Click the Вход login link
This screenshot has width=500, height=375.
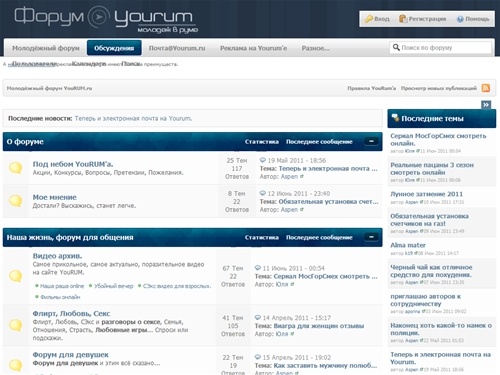click(x=382, y=19)
